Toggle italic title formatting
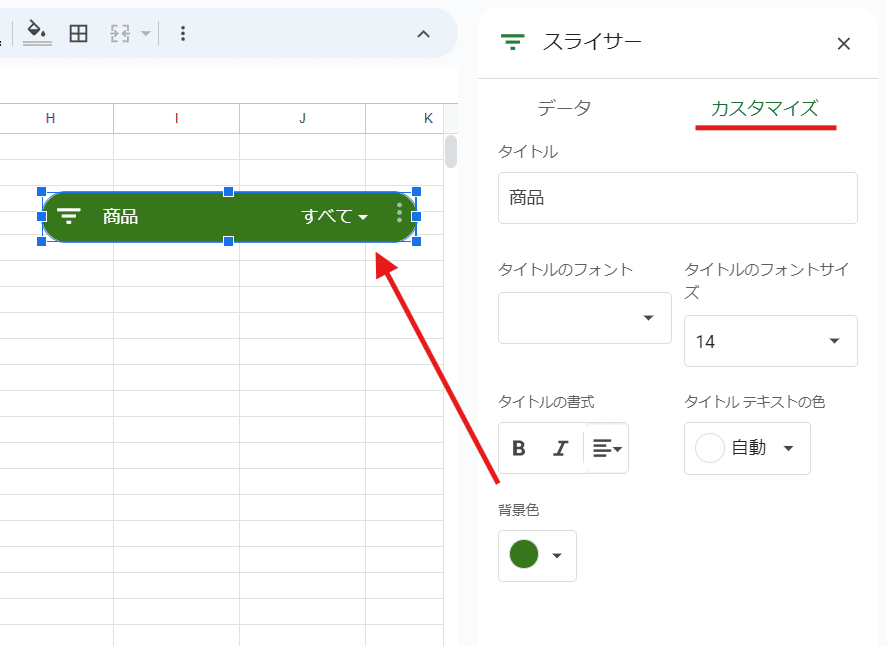Viewport: 887px width, 646px height. (560, 448)
